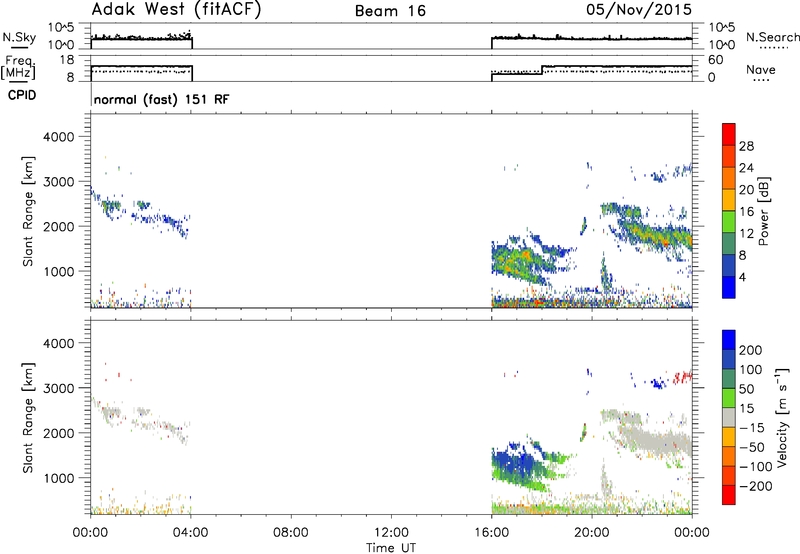Click the 'Slant Range [km]' label of power panel
Viewport: 800px width, 554px height.
[x=28, y=211]
